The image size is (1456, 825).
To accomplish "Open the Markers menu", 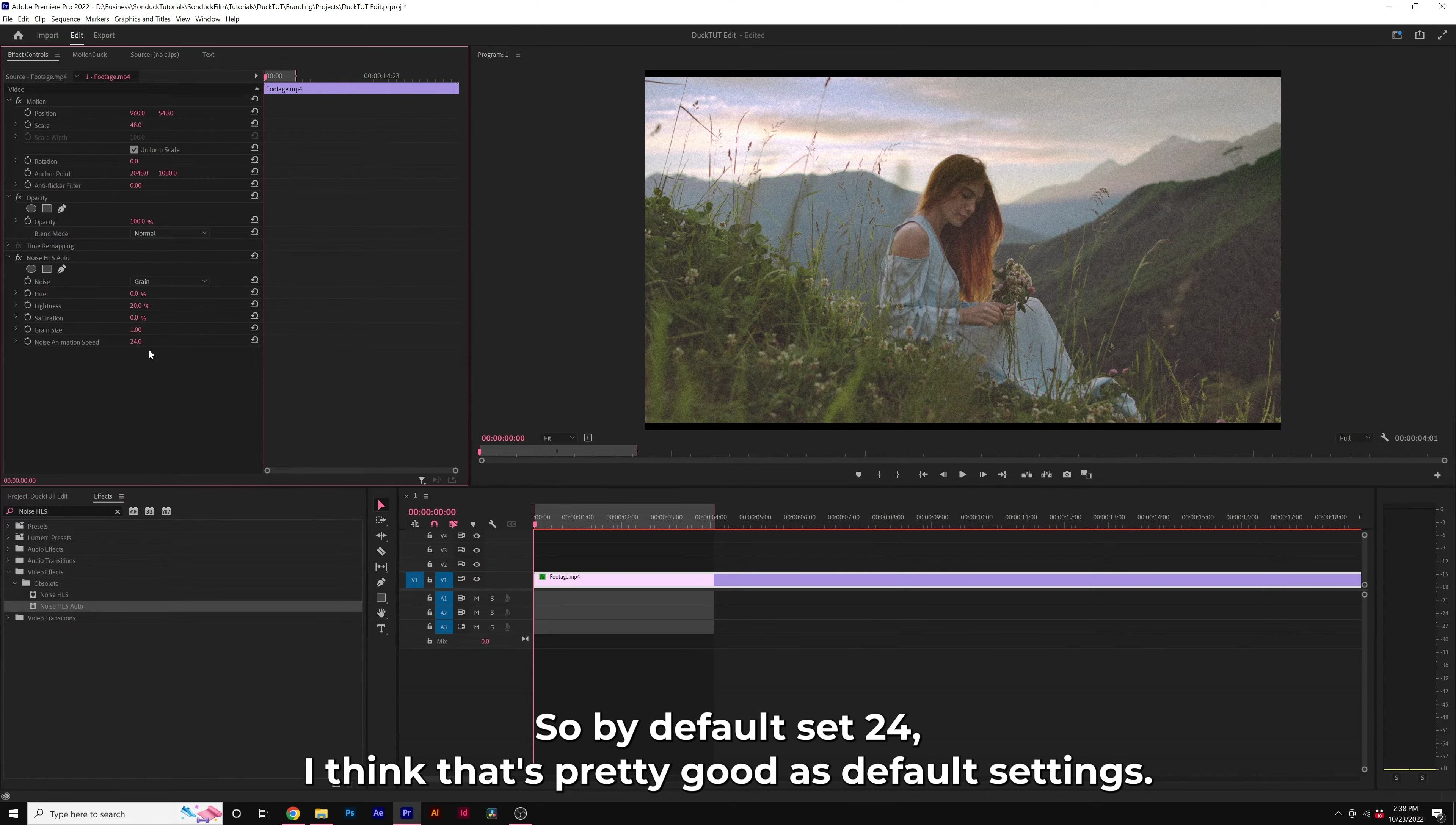I will coord(97,19).
